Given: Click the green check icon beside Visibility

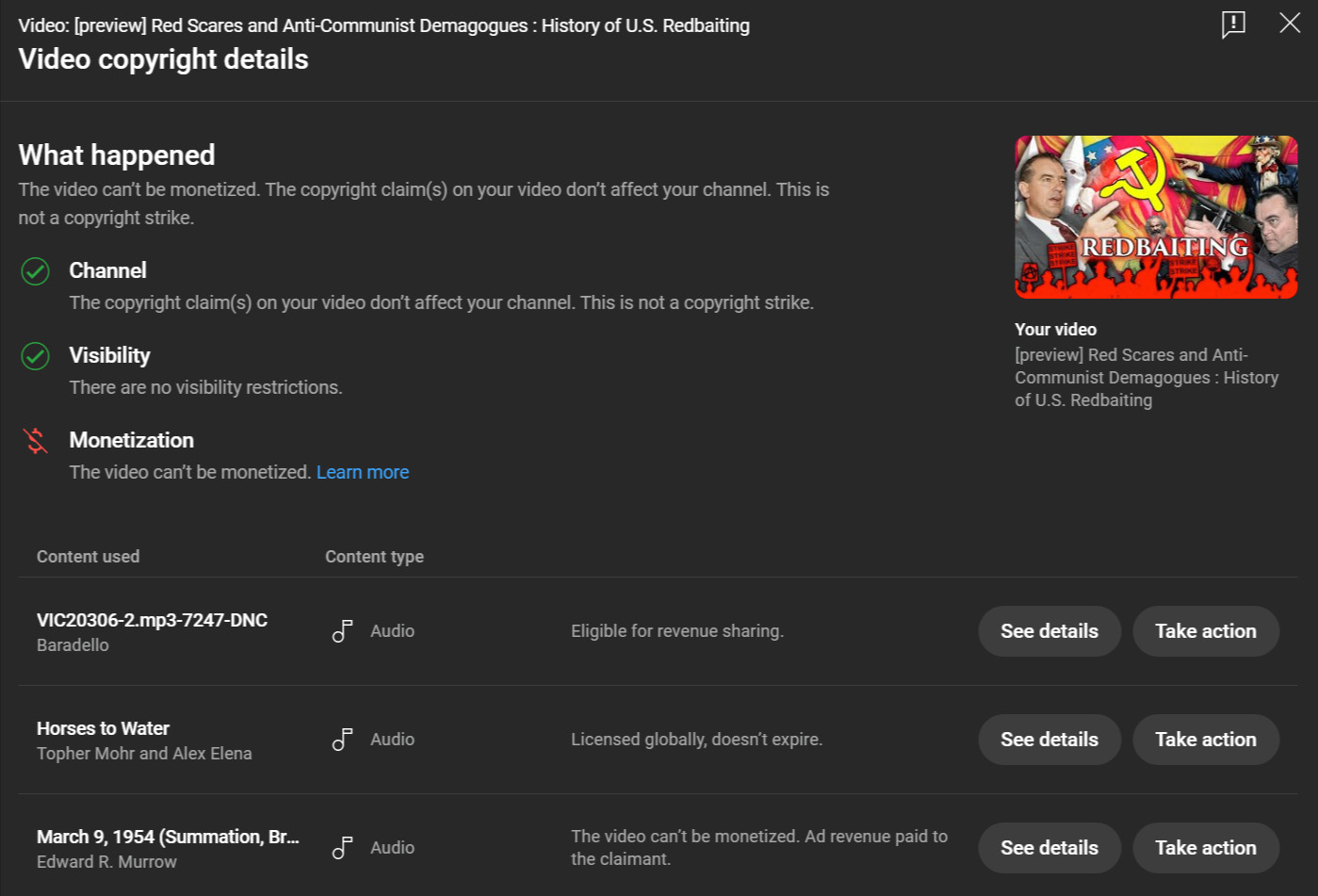Looking at the screenshot, I should coord(36,356).
